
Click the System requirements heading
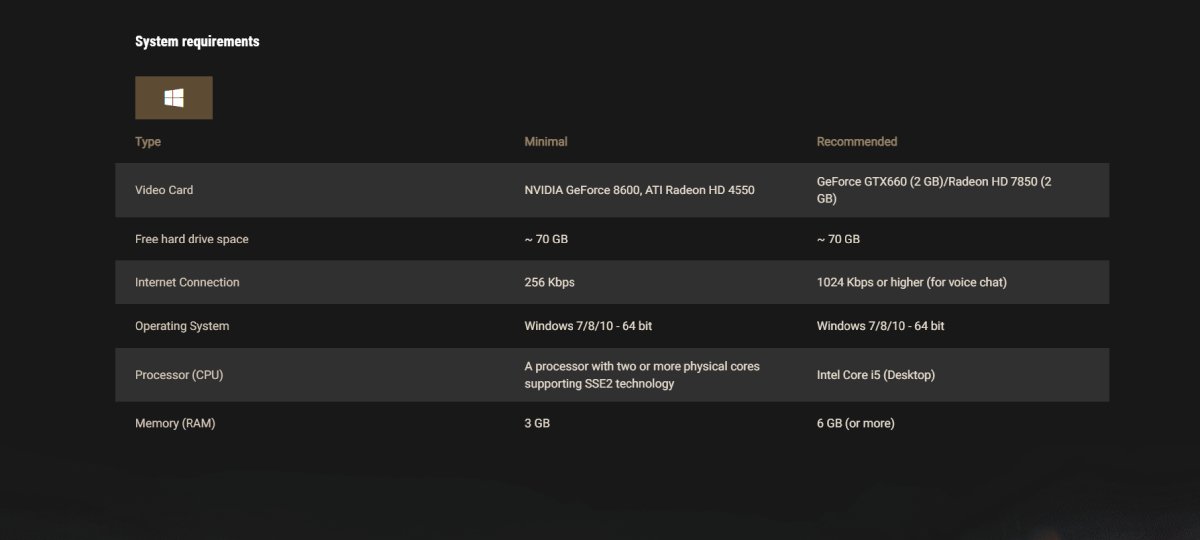[197, 41]
